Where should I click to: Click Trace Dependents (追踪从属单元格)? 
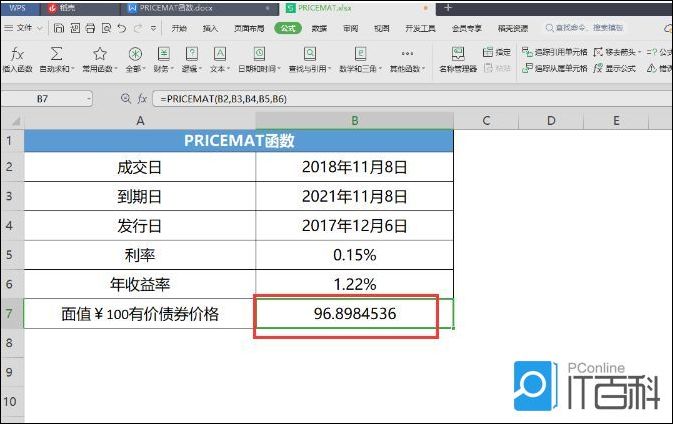coord(555,68)
